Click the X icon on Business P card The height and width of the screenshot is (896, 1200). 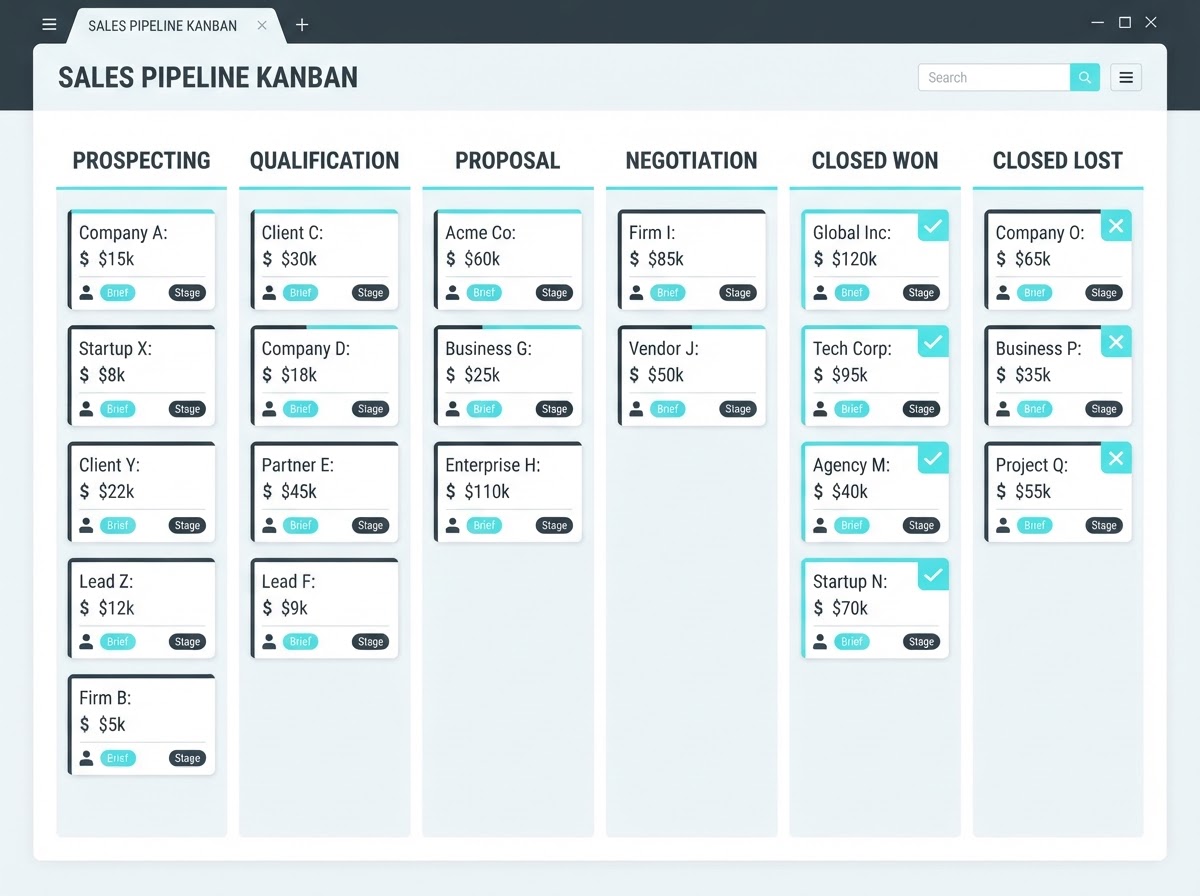click(x=1116, y=342)
